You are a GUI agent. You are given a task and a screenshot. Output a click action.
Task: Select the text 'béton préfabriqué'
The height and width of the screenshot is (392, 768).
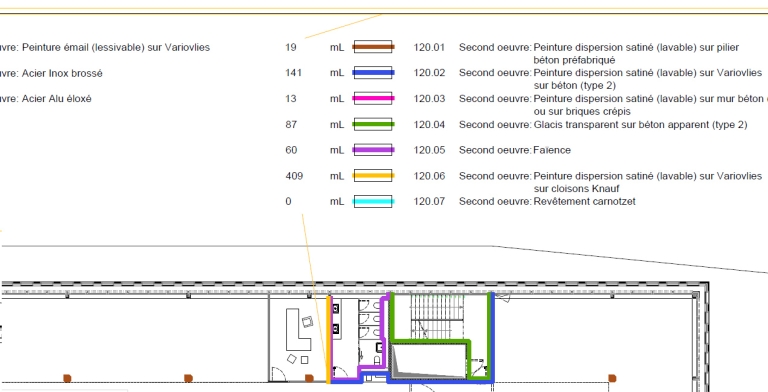(x=574, y=60)
